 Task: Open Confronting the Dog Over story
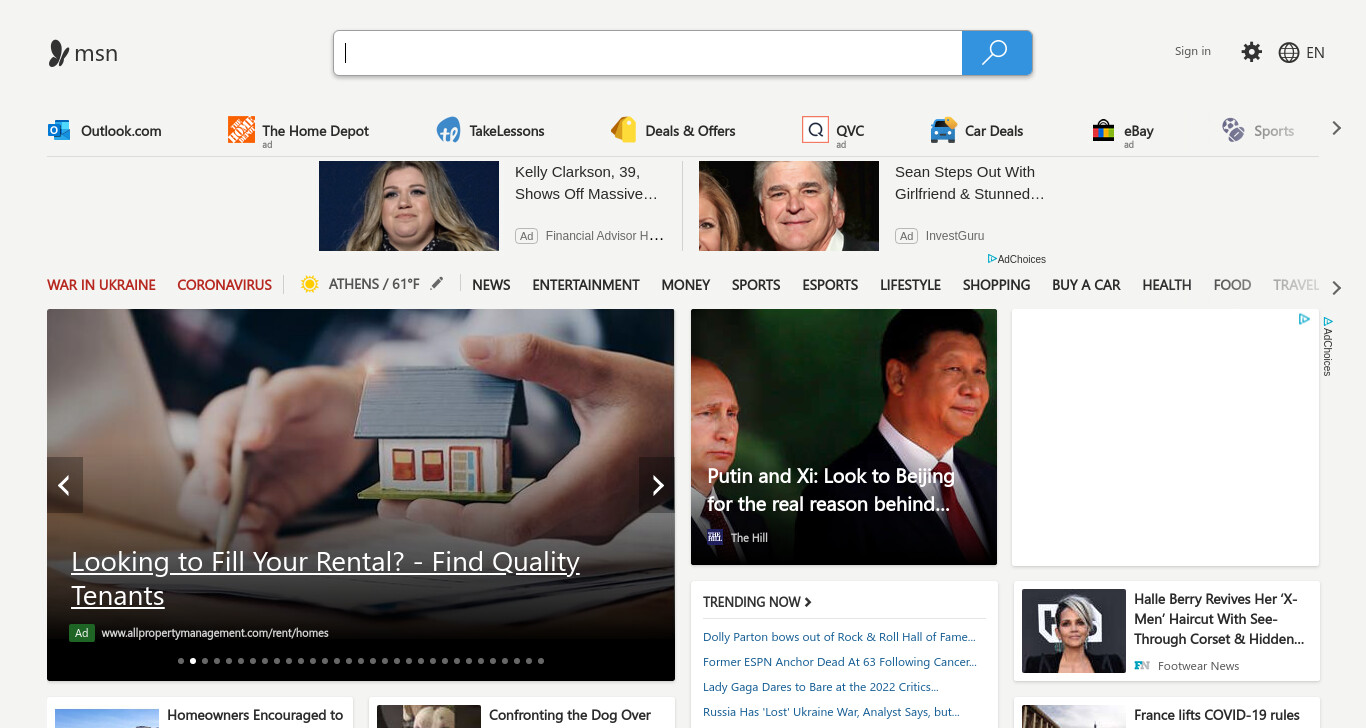click(x=570, y=715)
